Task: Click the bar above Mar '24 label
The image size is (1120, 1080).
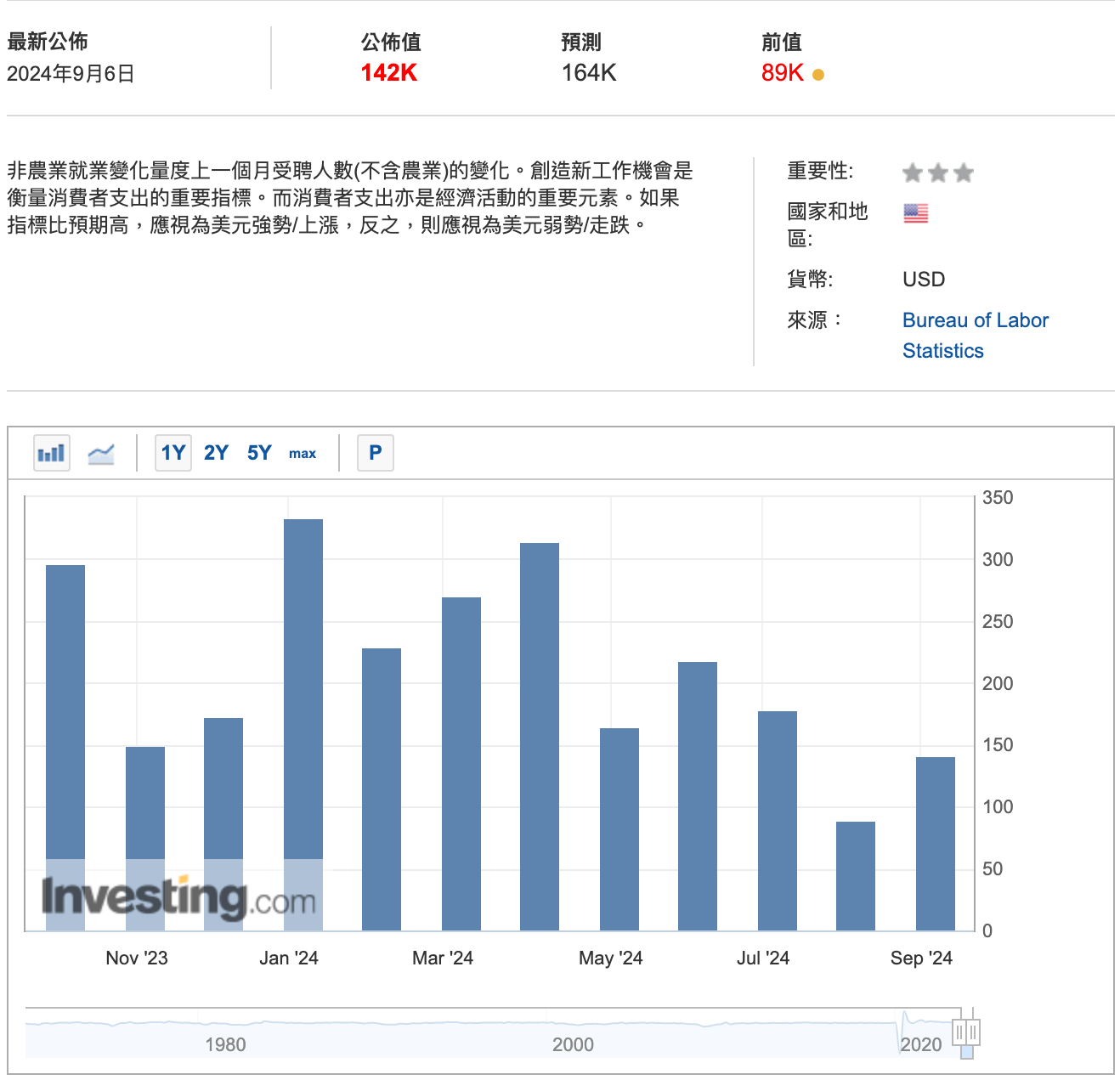Action: coord(461,764)
